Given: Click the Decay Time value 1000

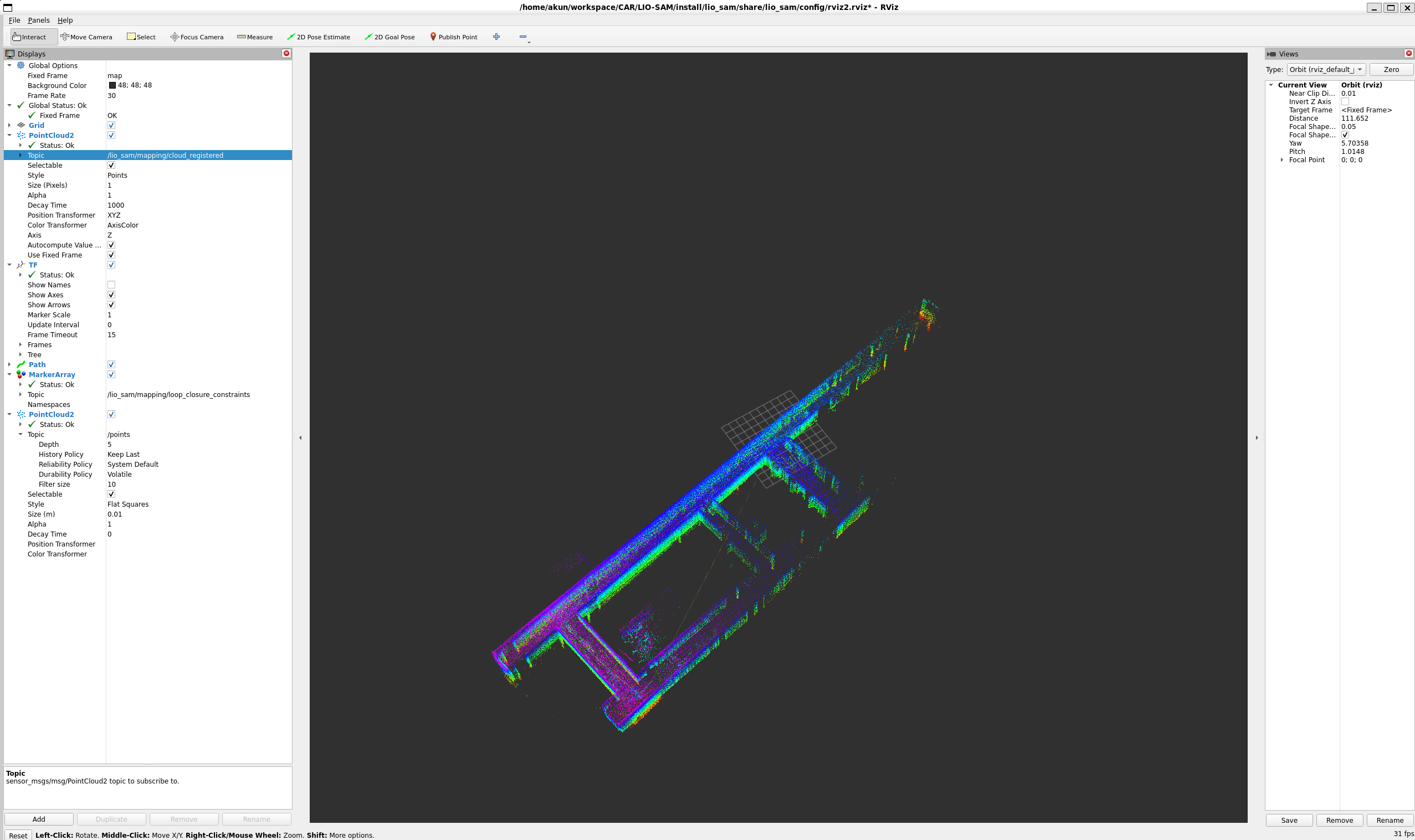Looking at the screenshot, I should (115, 205).
